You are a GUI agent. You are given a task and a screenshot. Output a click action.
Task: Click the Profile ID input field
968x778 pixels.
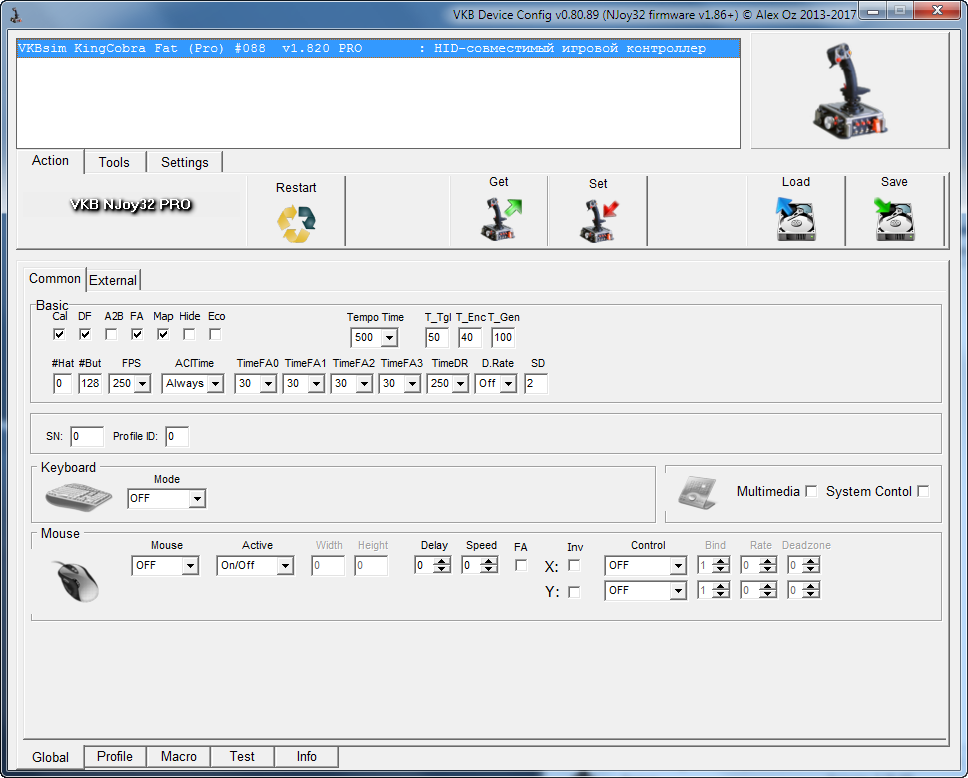177,436
